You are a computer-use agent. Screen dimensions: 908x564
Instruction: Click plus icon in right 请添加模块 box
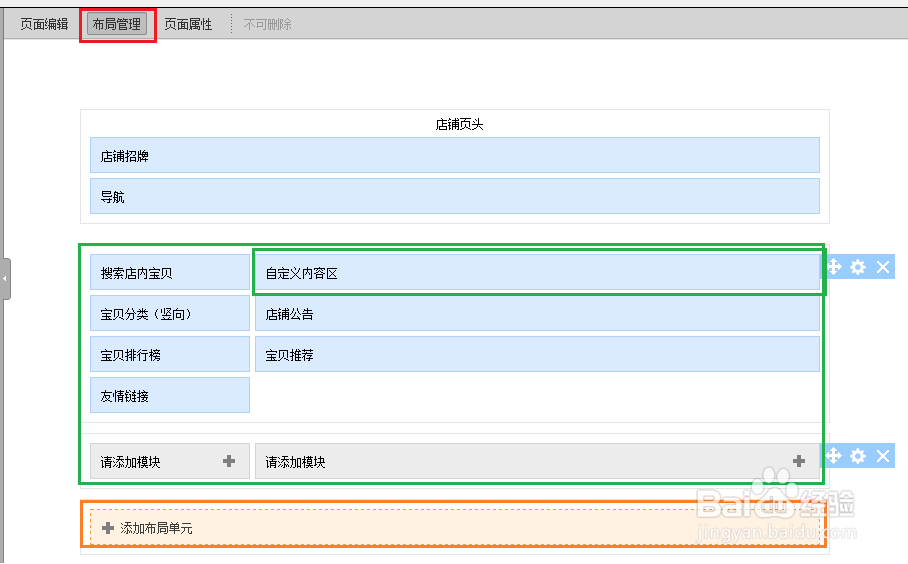799,461
